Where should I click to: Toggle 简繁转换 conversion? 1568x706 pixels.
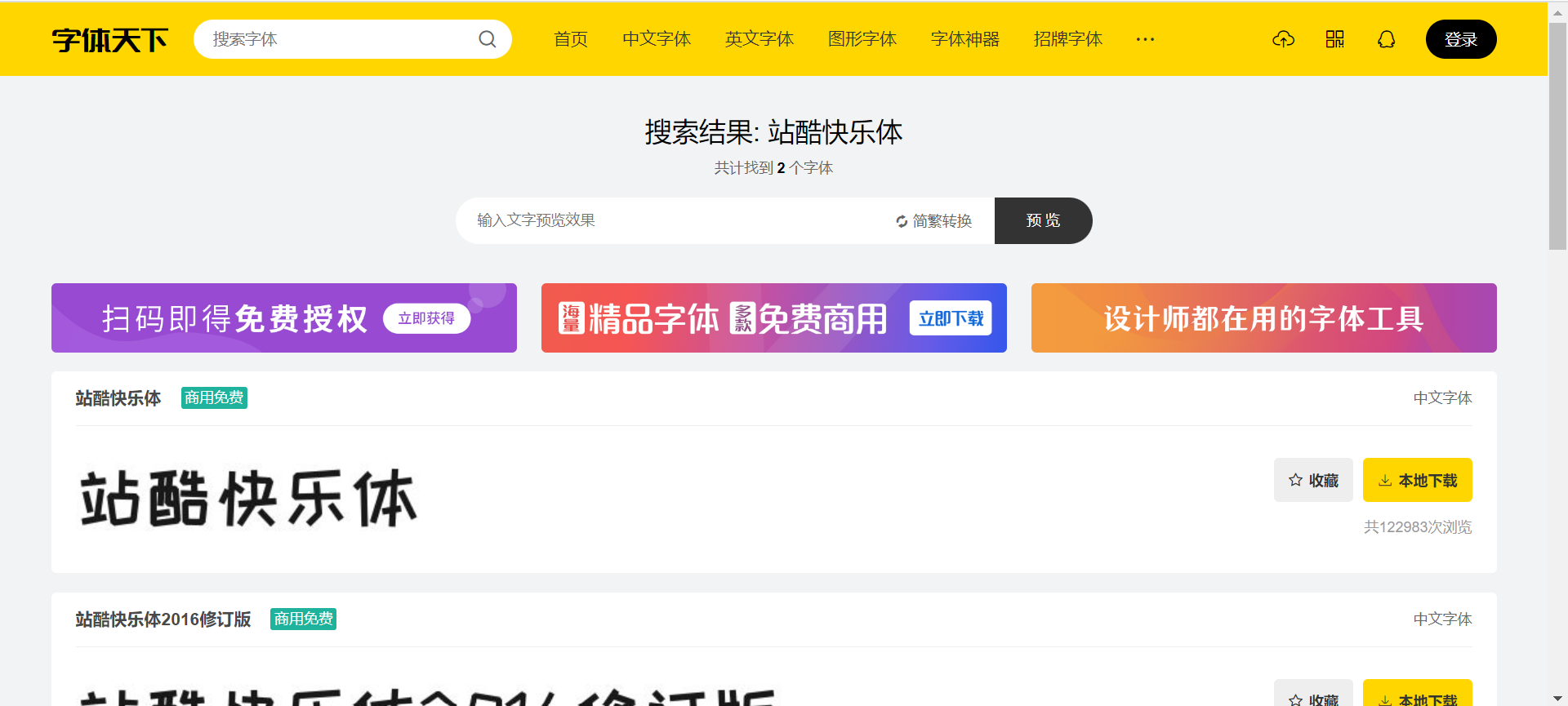click(x=933, y=221)
